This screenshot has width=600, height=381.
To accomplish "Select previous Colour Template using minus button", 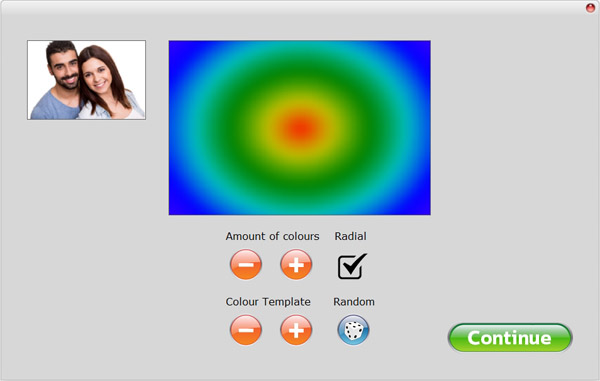I will (x=246, y=330).
